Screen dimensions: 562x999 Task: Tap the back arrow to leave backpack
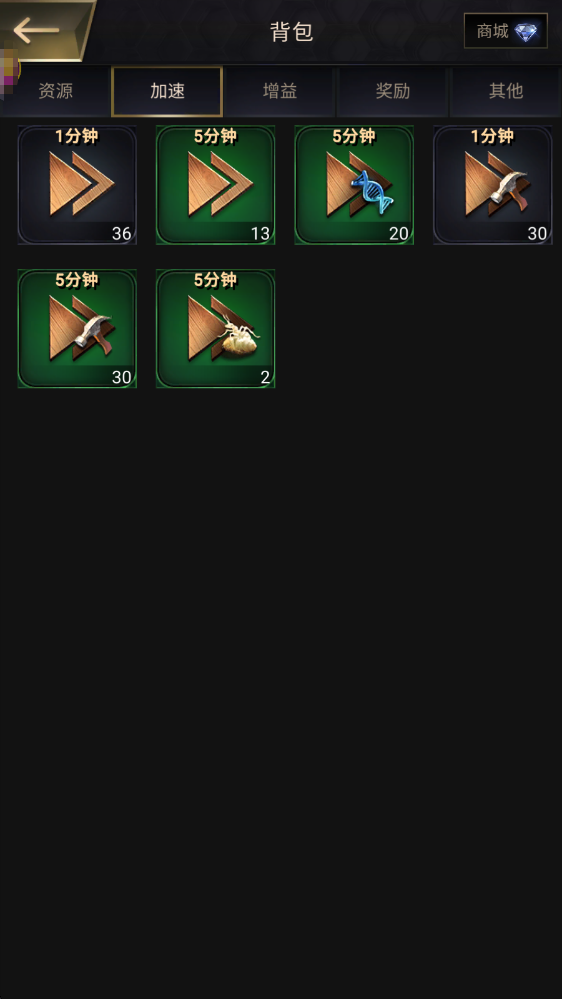click(x=36, y=30)
